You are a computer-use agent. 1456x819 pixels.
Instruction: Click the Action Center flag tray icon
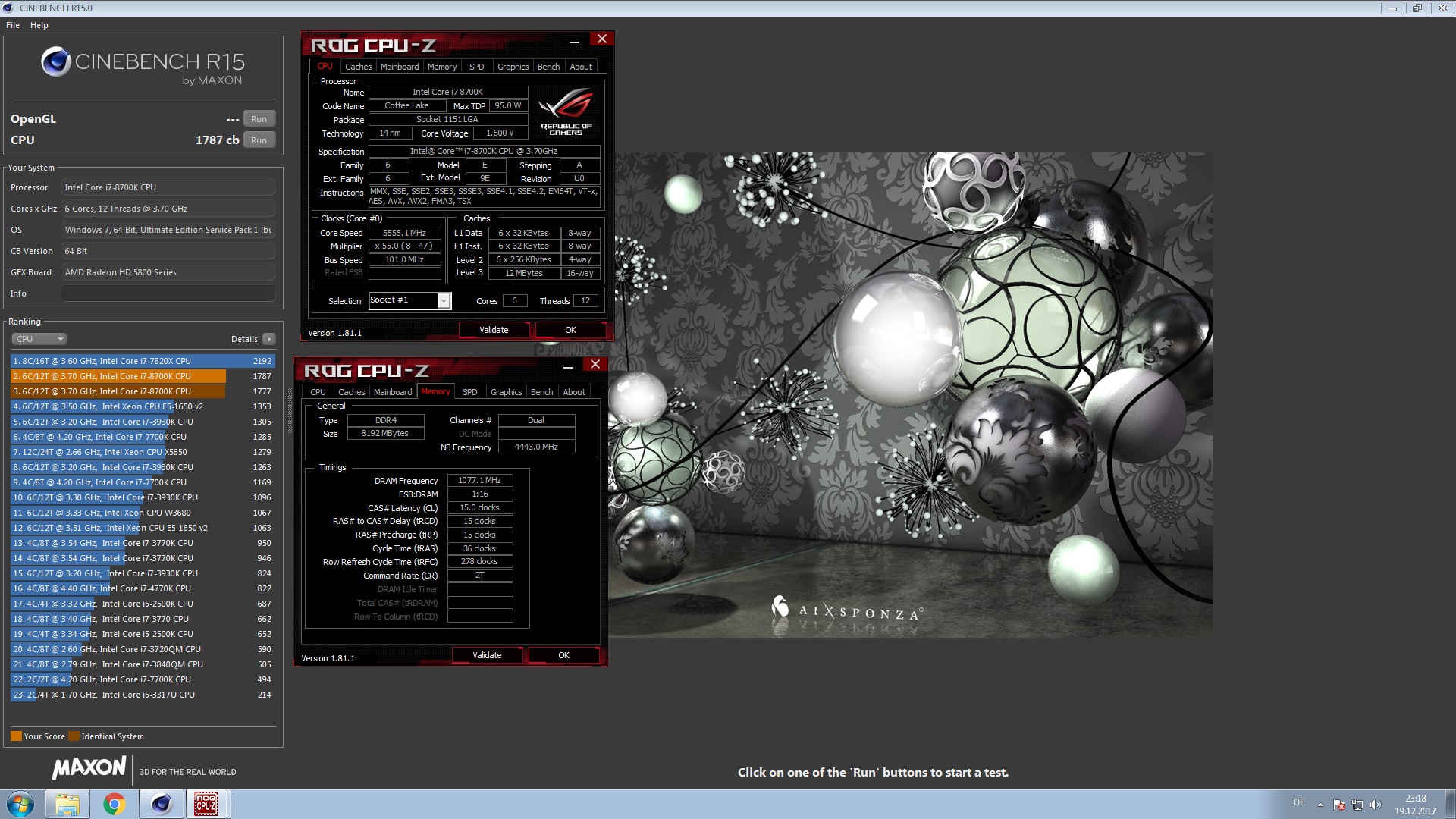[1339, 805]
